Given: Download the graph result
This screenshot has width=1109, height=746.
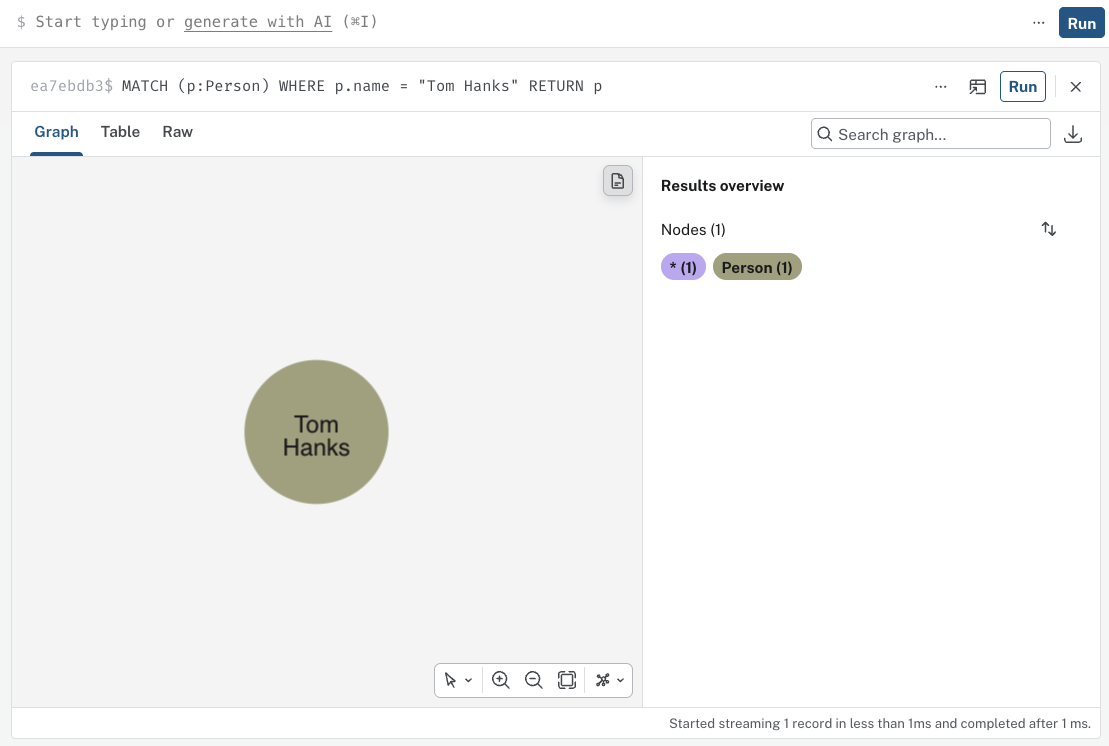Looking at the screenshot, I should 1073,134.
